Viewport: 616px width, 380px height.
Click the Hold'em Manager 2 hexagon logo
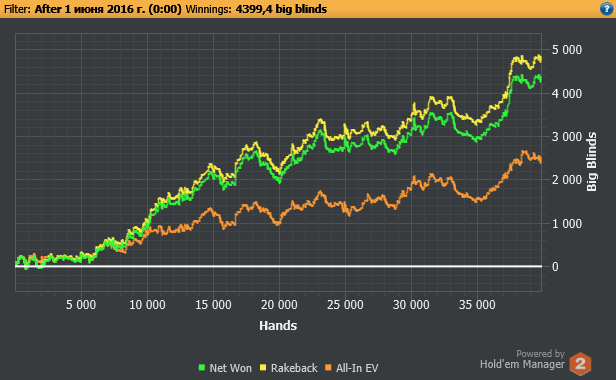580,363
